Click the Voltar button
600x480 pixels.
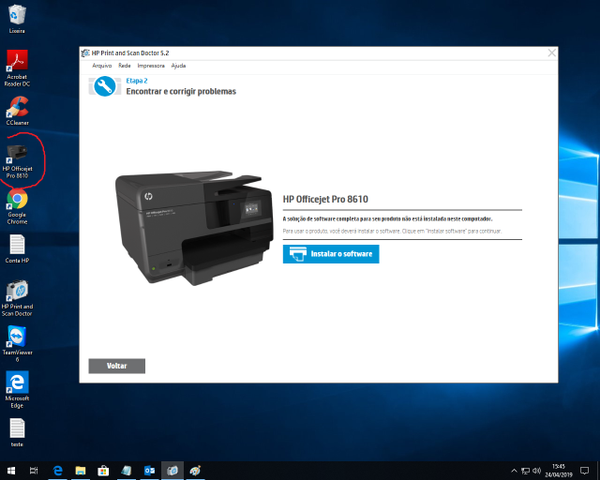click(x=117, y=366)
